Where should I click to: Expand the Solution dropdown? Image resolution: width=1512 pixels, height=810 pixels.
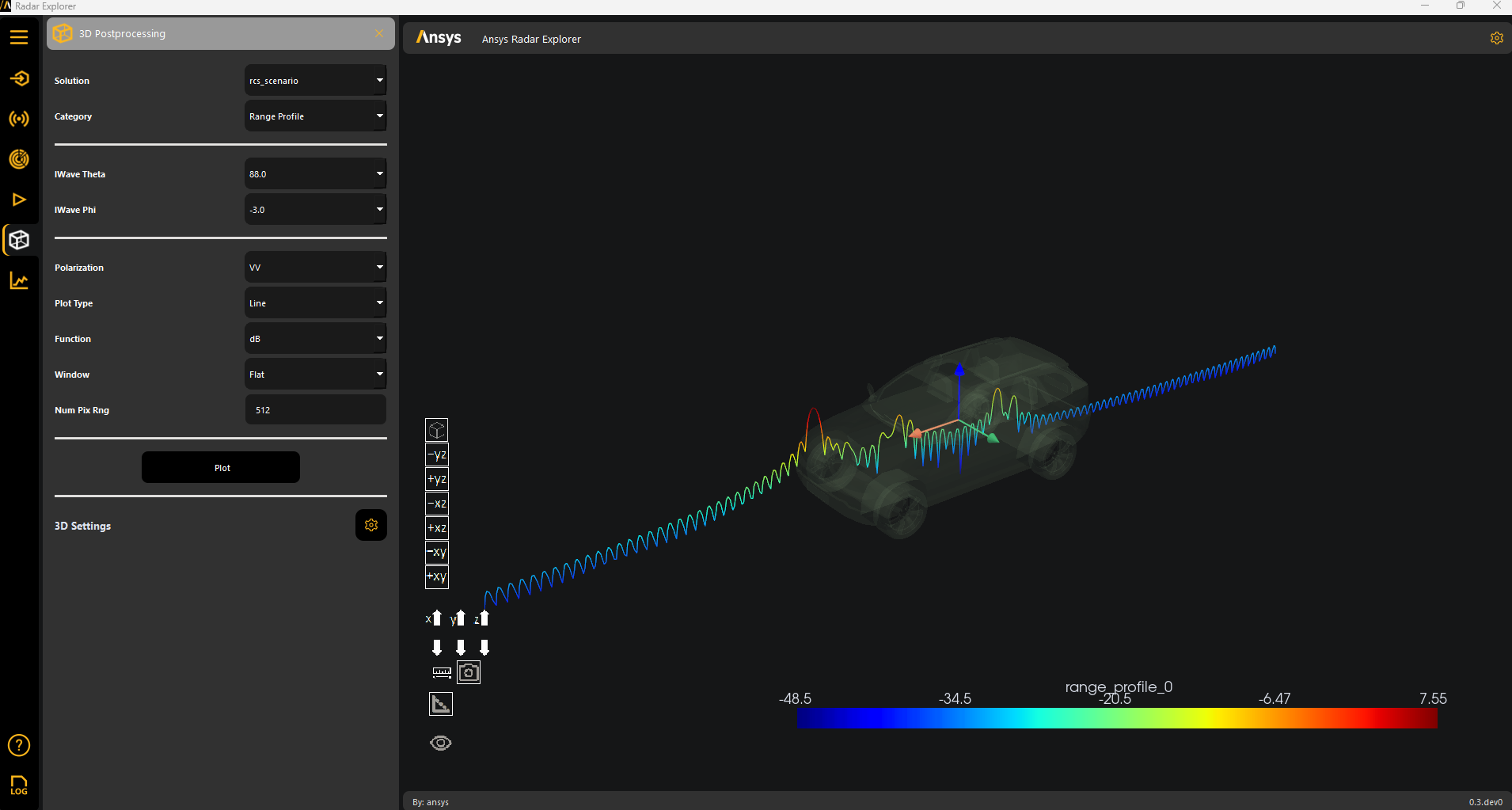point(315,81)
